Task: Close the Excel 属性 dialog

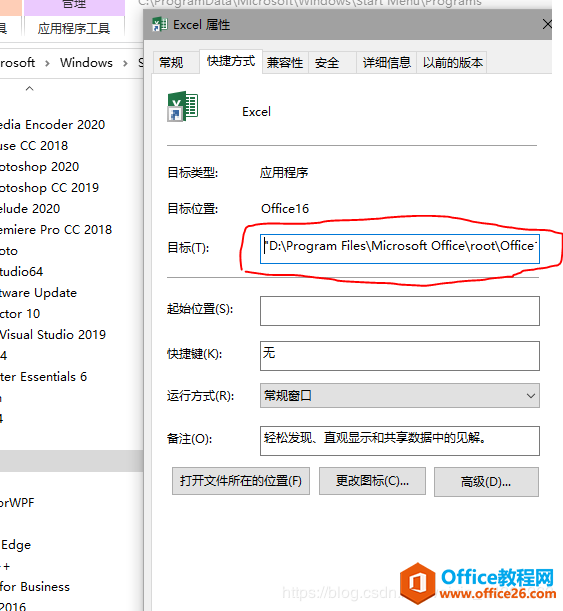Action: click(547, 25)
